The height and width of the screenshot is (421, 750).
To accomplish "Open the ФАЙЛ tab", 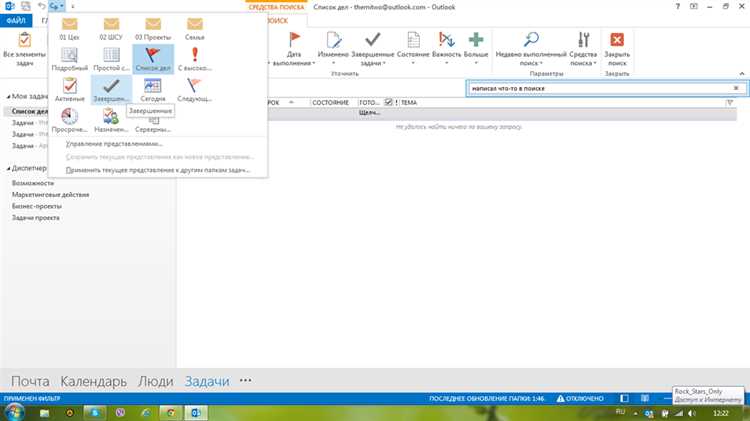I will [16, 21].
